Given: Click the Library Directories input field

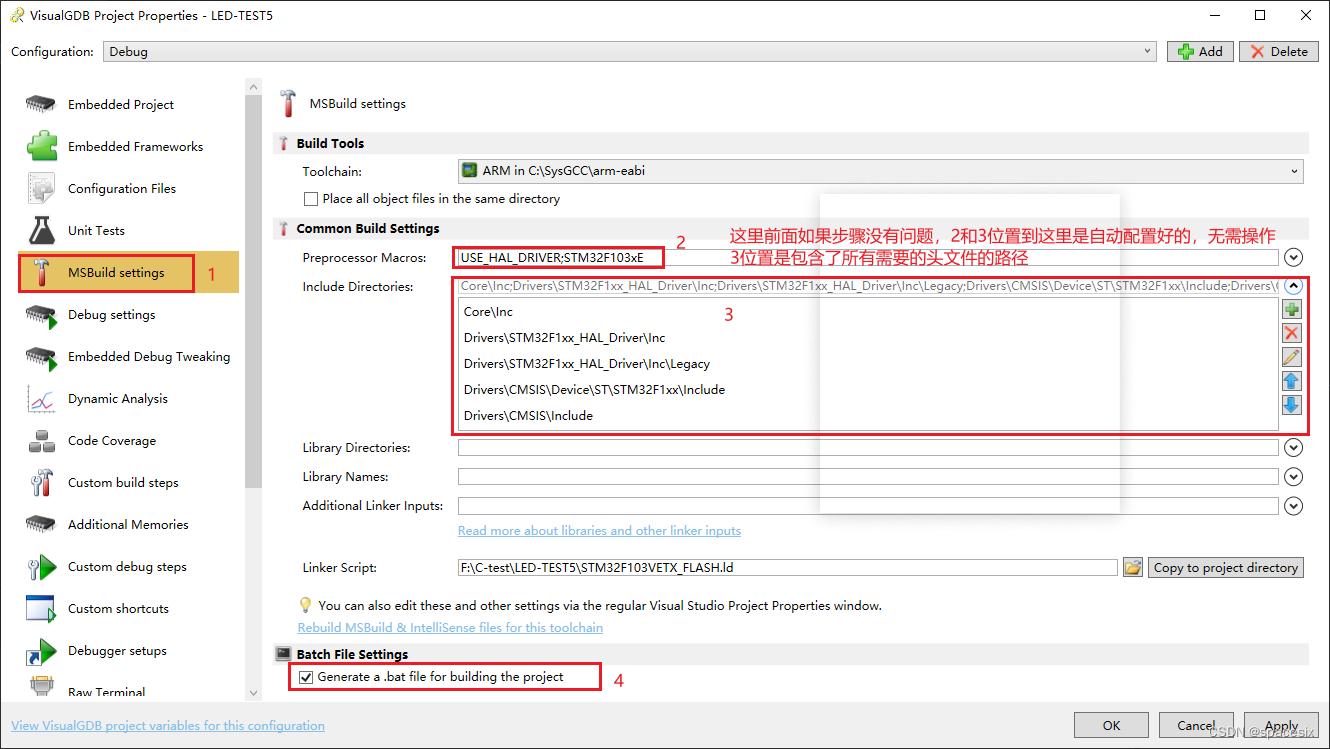Looking at the screenshot, I should point(867,448).
